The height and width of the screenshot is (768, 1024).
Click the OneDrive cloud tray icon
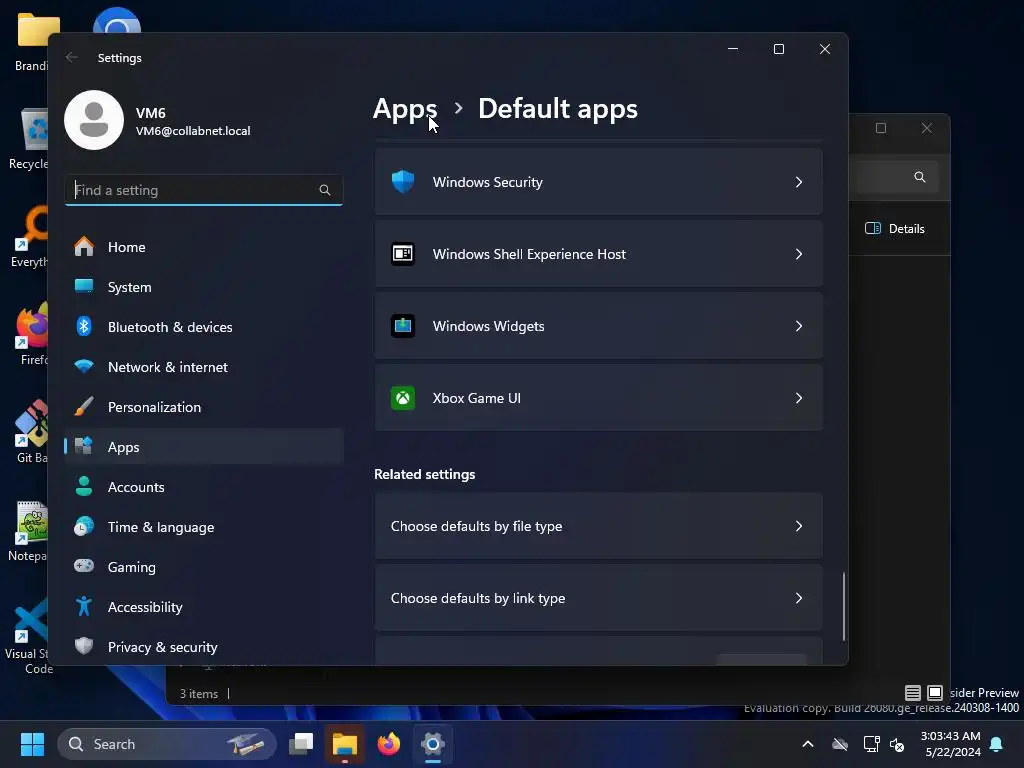(840, 744)
